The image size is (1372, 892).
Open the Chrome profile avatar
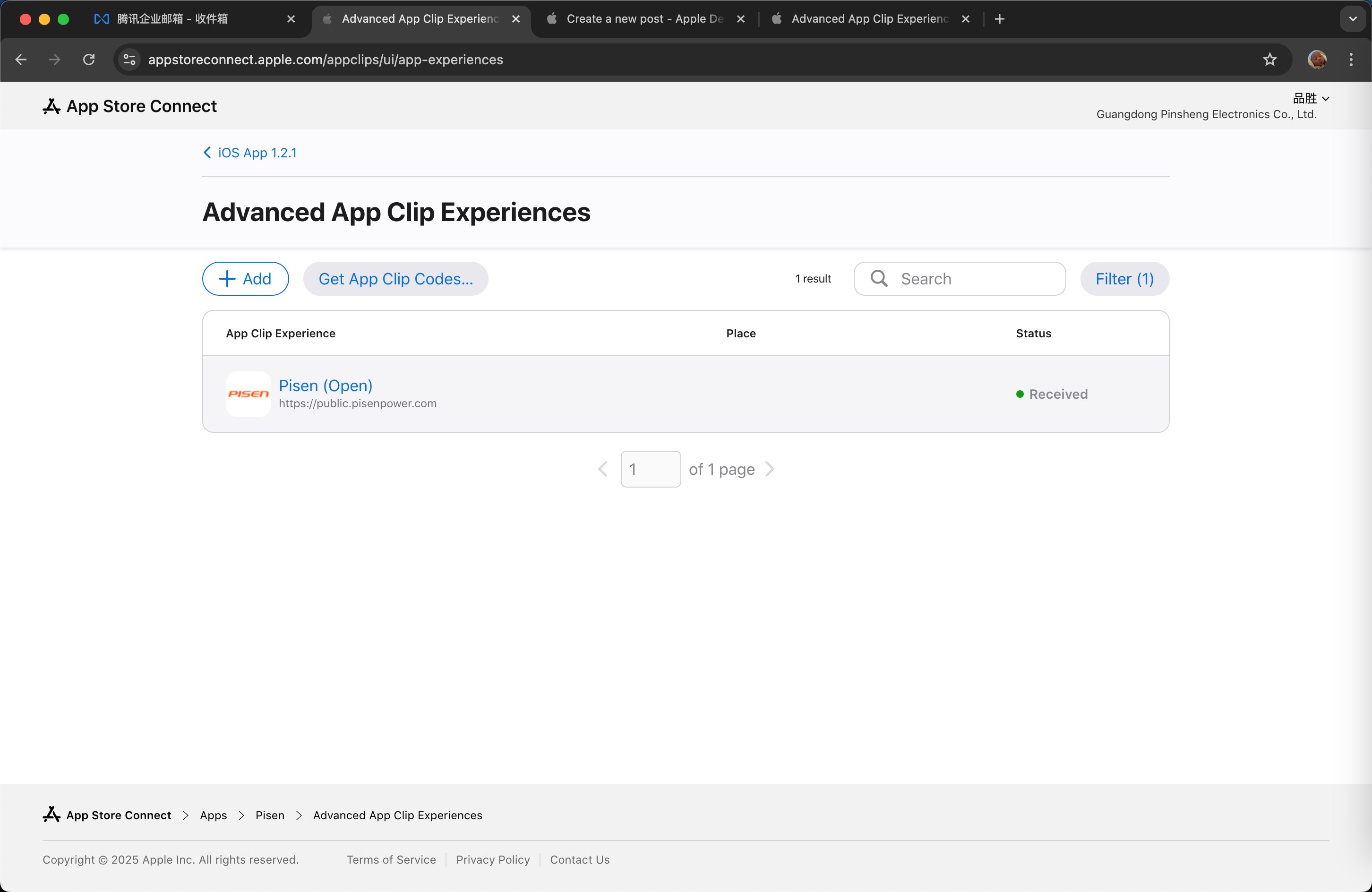click(x=1317, y=60)
